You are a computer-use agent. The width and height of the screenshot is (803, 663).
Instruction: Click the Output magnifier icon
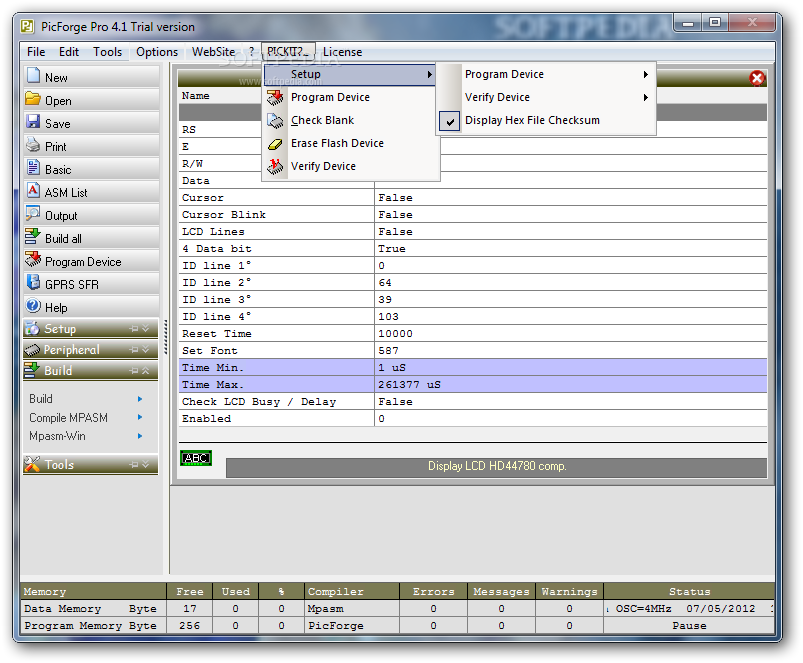[x=33, y=213]
